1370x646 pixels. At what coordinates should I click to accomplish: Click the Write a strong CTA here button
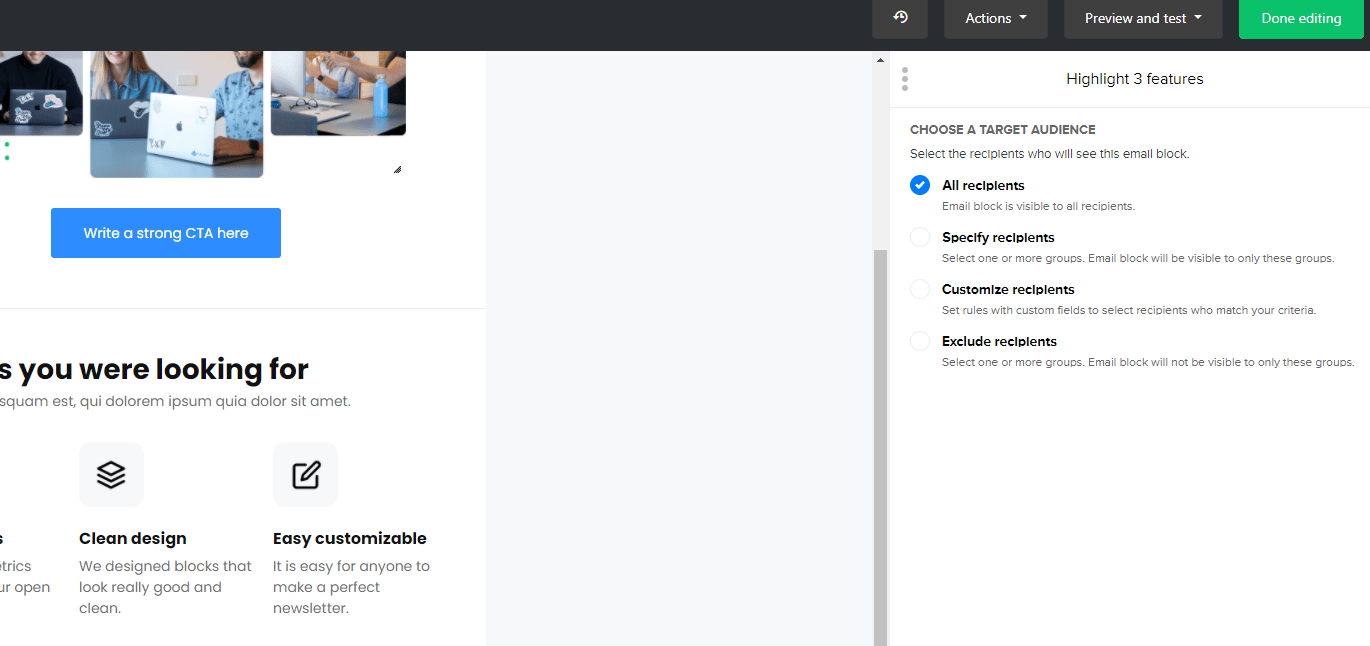click(x=166, y=233)
